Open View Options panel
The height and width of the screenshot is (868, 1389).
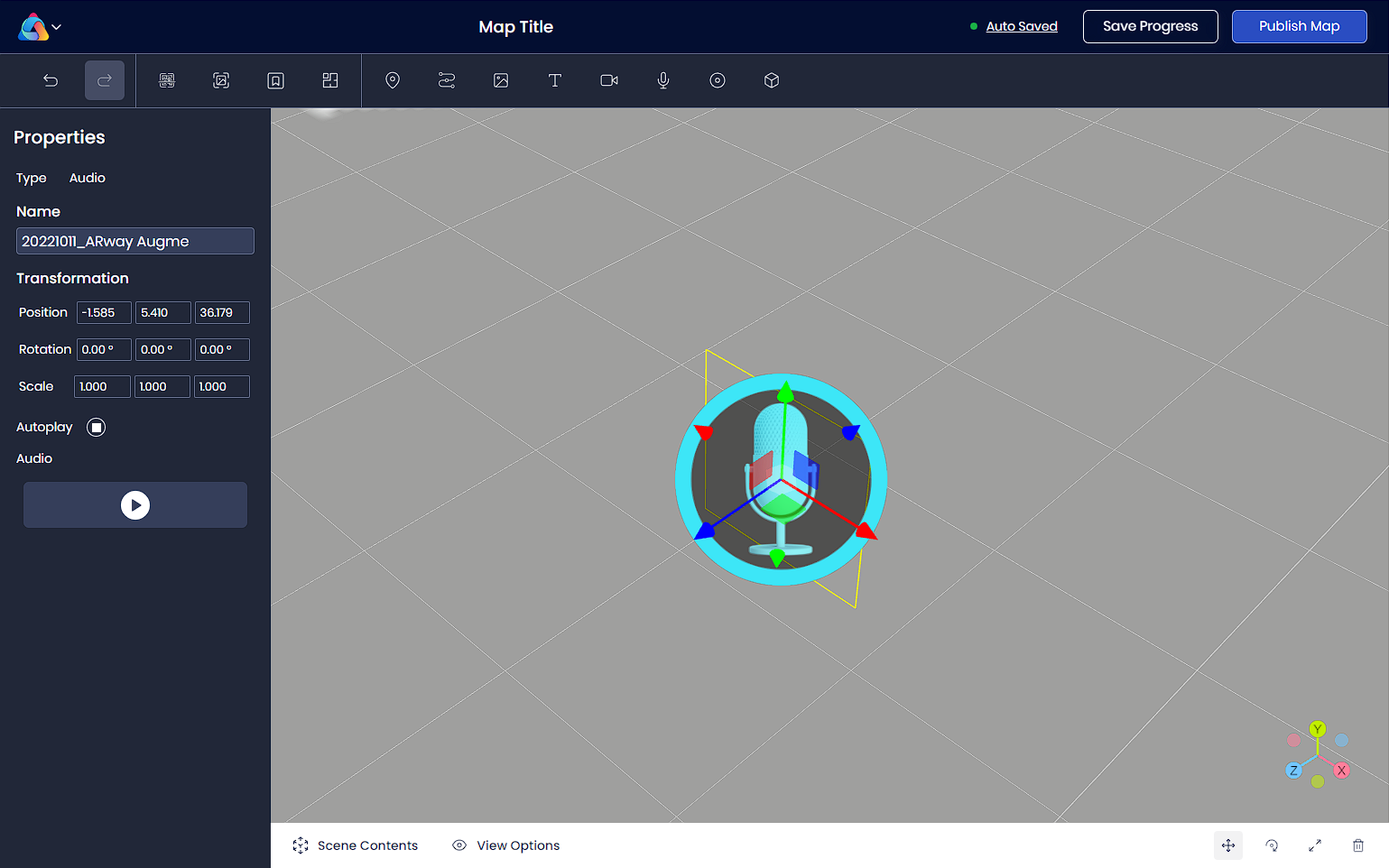click(506, 845)
